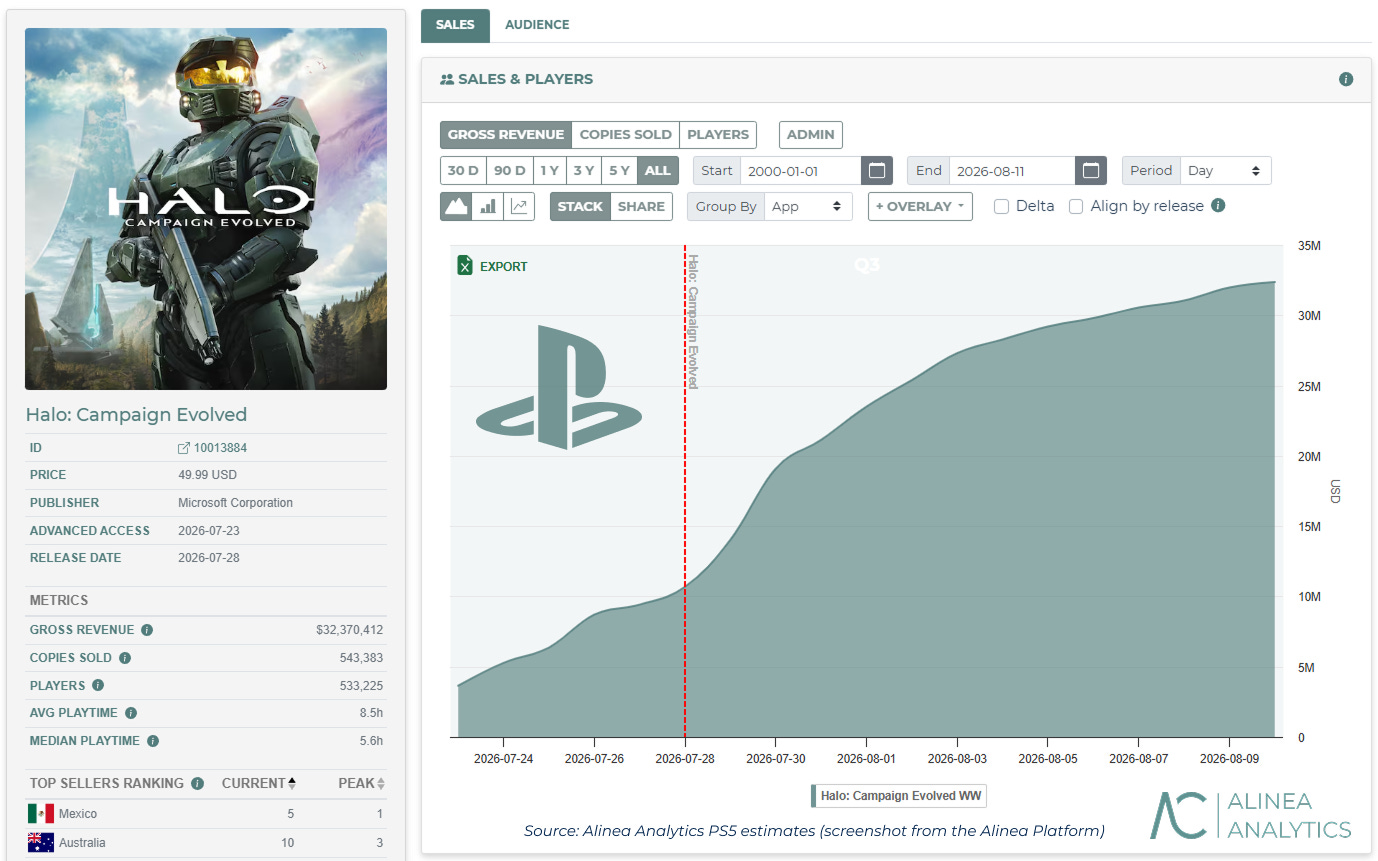Expand the + Overlay dropdown
The height and width of the screenshot is (861, 1378).
click(x=920, y=207)
